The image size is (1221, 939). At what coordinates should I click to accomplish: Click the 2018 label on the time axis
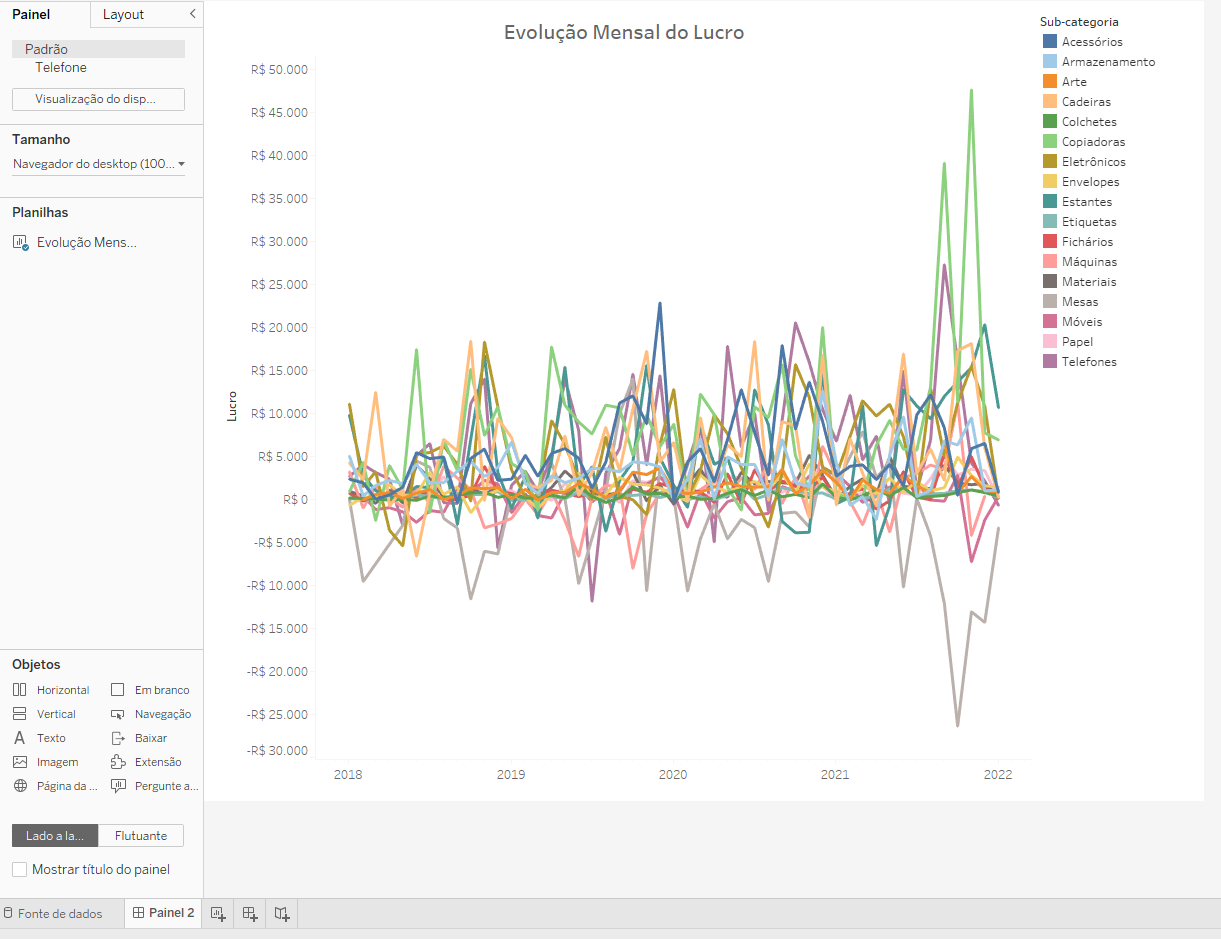pos(348,774)
